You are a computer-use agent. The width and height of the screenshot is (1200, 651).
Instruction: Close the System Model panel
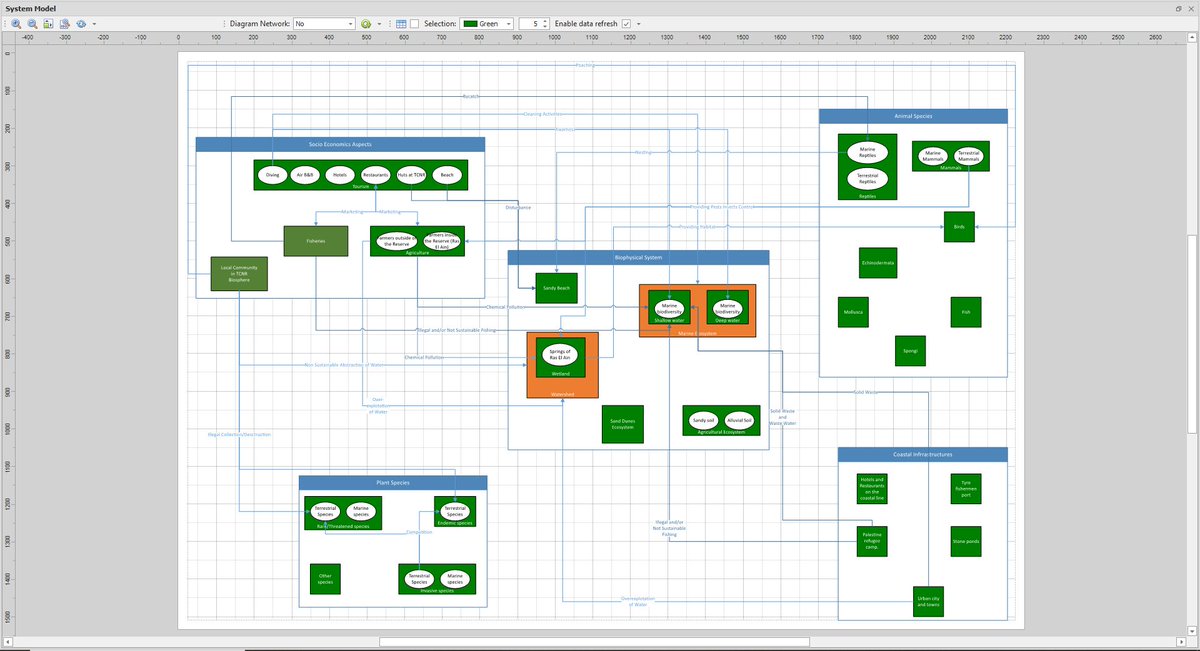click(x=1192, y=7)
